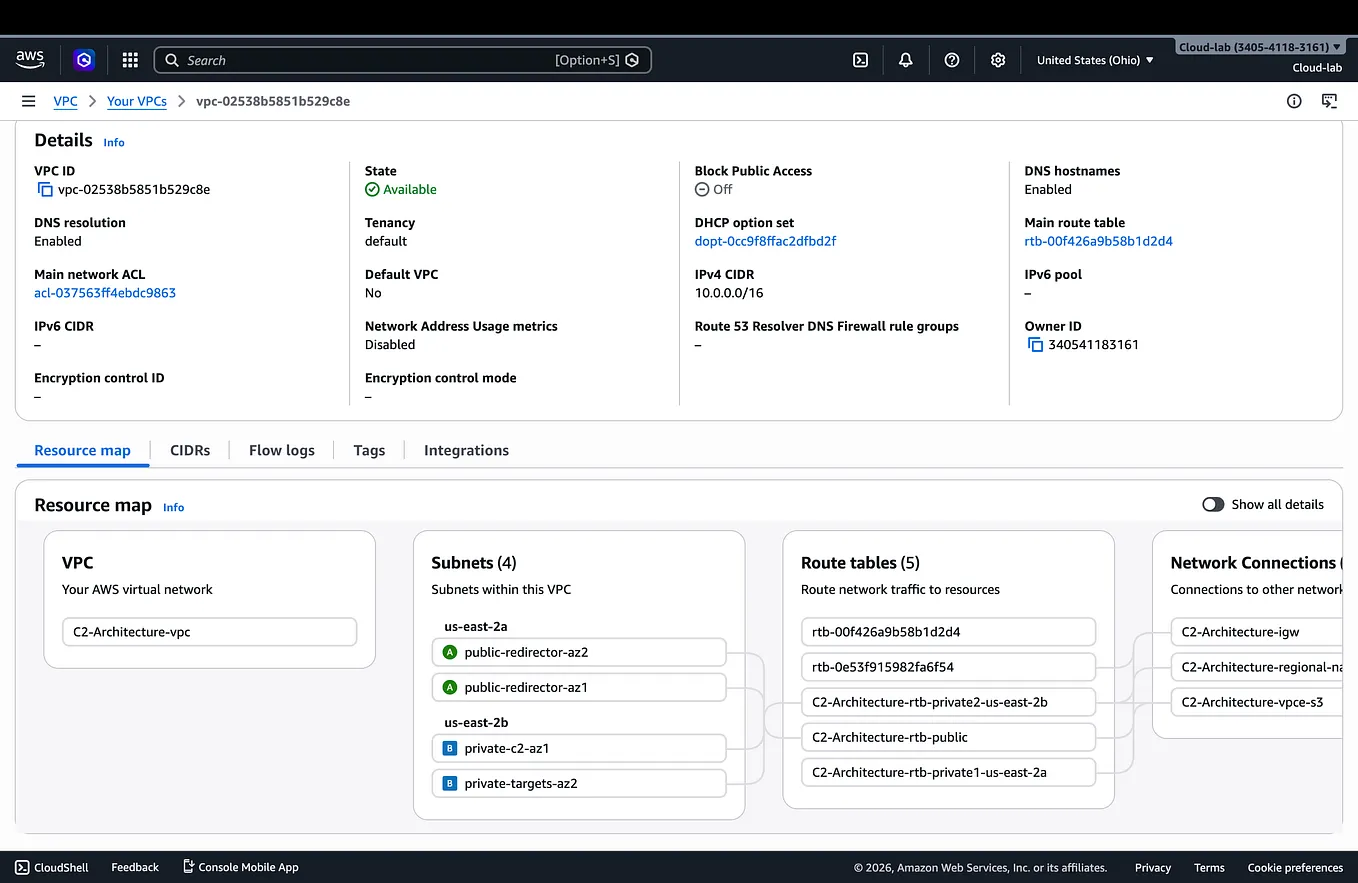Click the Amazon Q icon in search box
This screenshot has width=1358, height=883.
point(632,60)
